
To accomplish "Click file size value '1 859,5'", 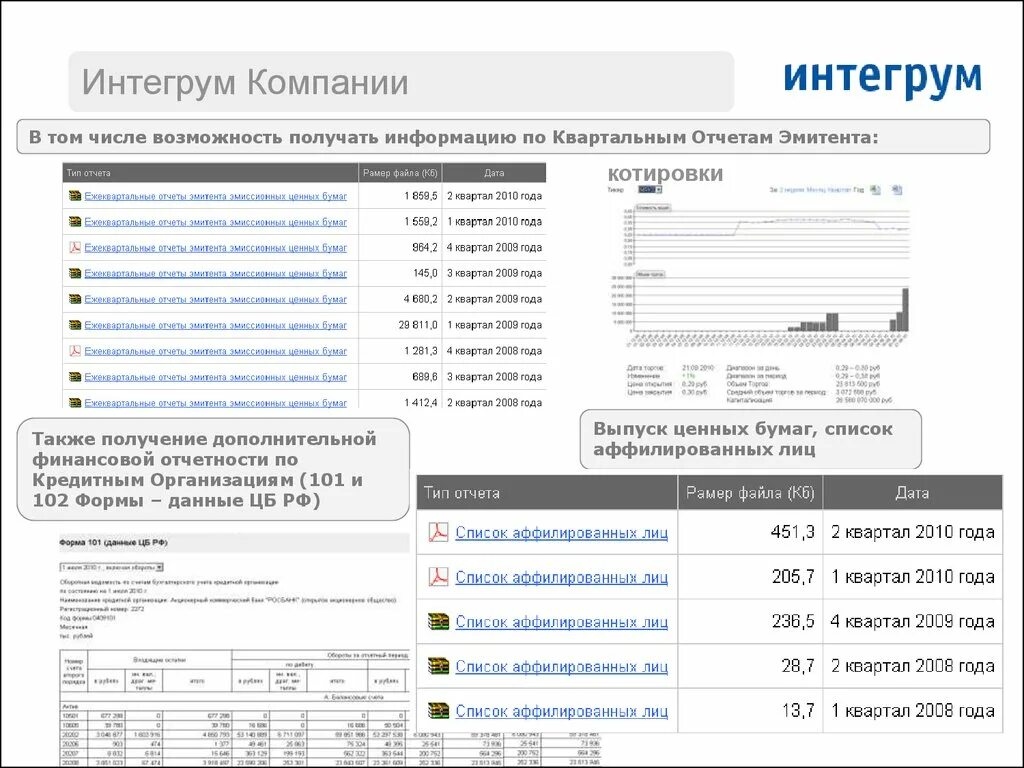I will pos(421,195).
